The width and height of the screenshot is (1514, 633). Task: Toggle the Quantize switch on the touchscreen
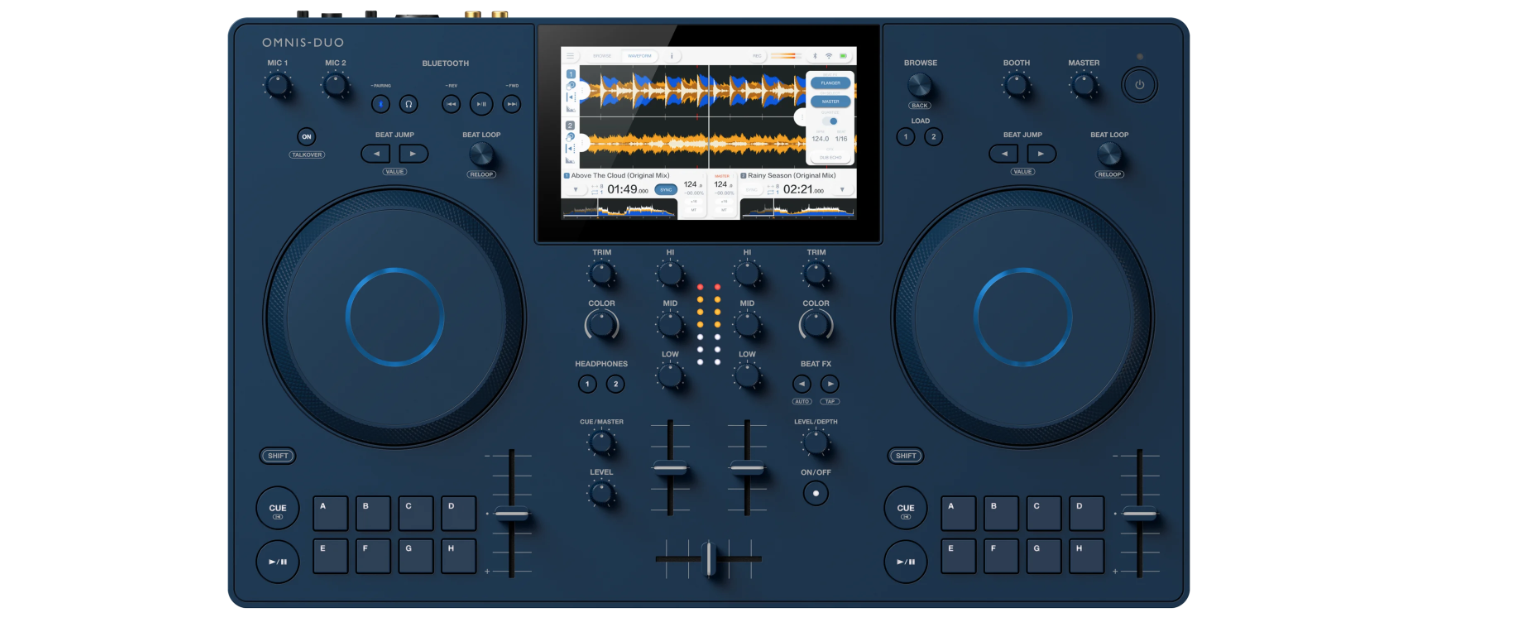(831, 121)
